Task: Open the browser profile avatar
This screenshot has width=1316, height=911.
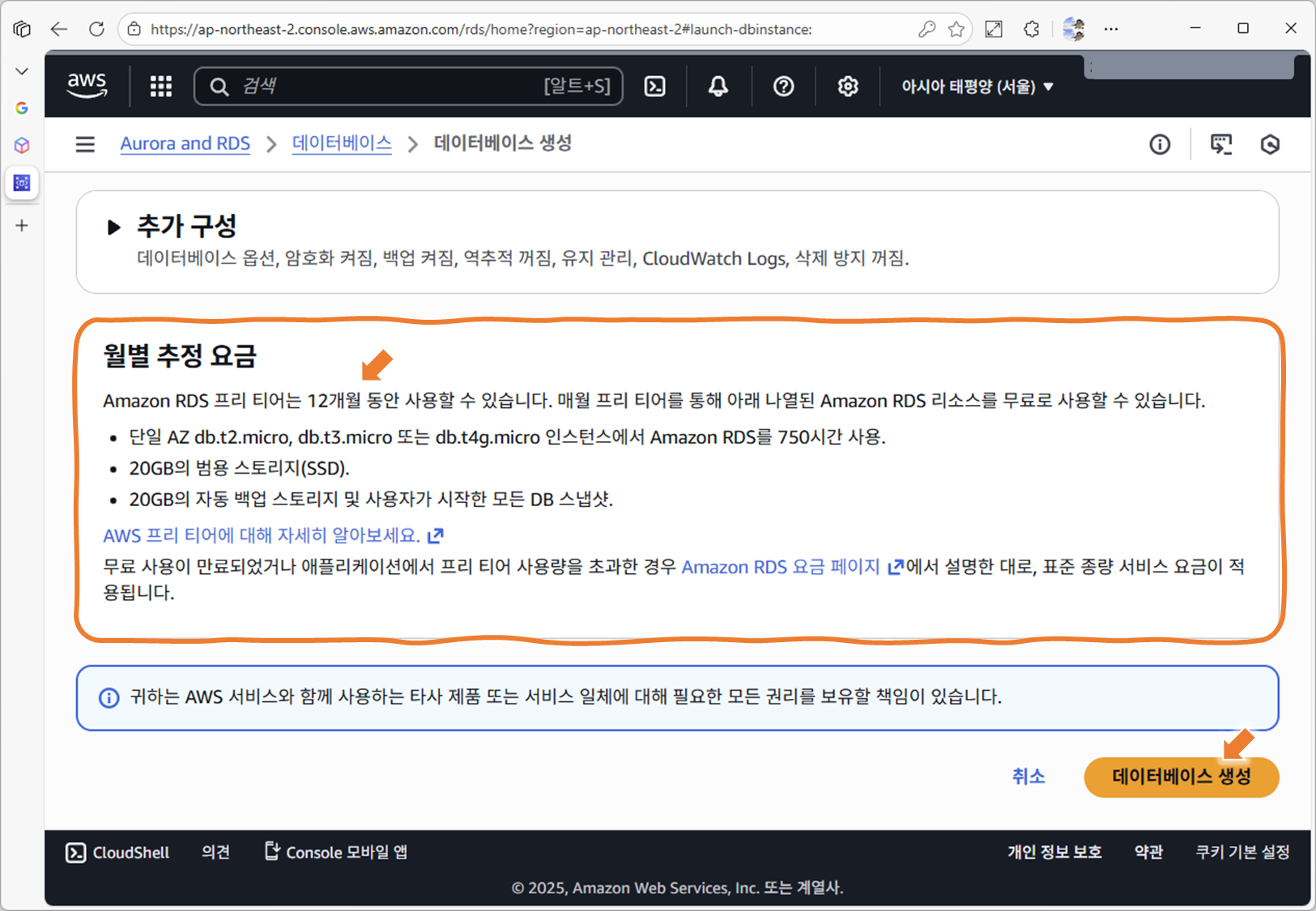Action: [x=1074, y=29]
